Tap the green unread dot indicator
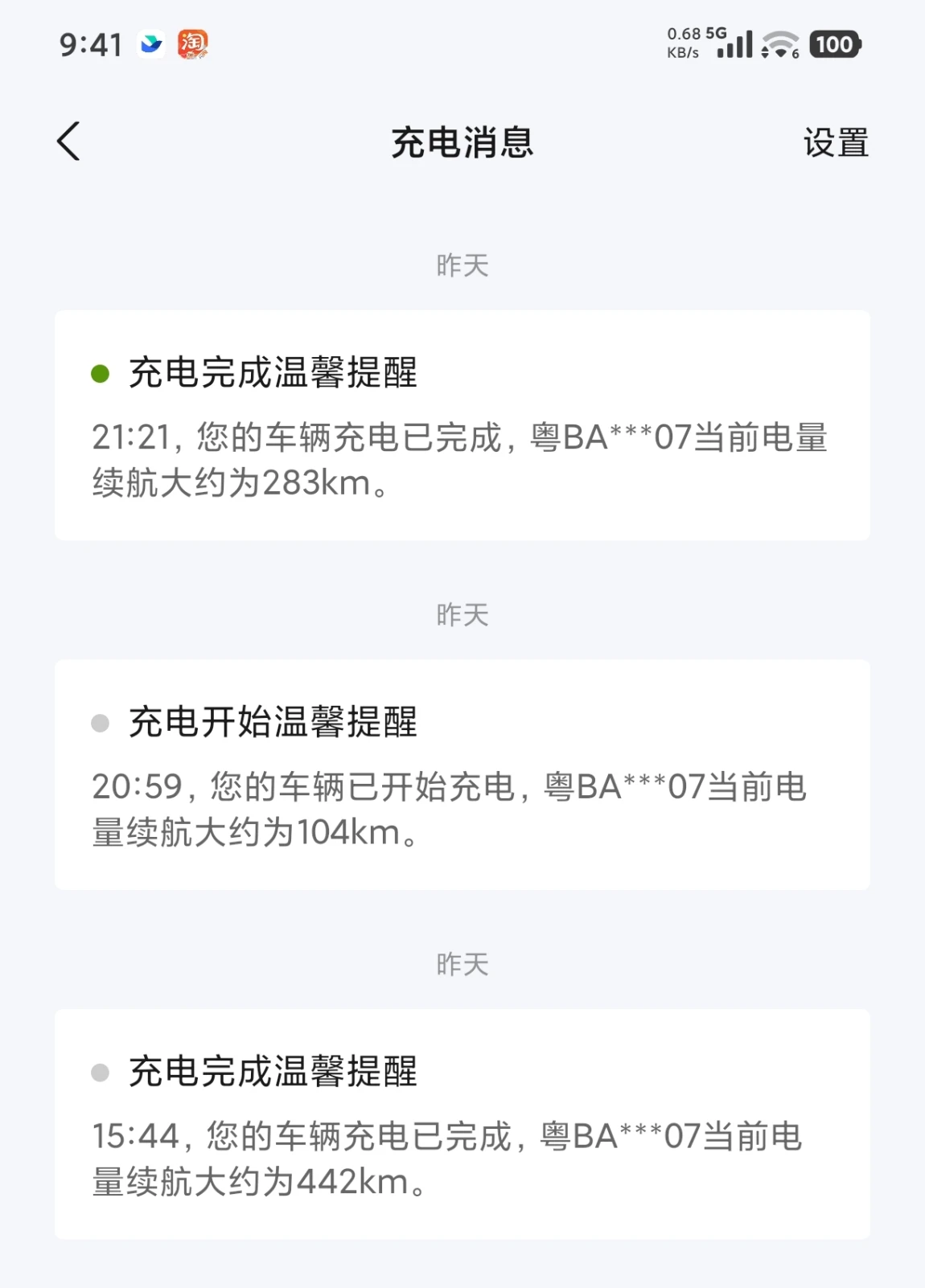This screenshot has height=1288, width=925. 101,374
